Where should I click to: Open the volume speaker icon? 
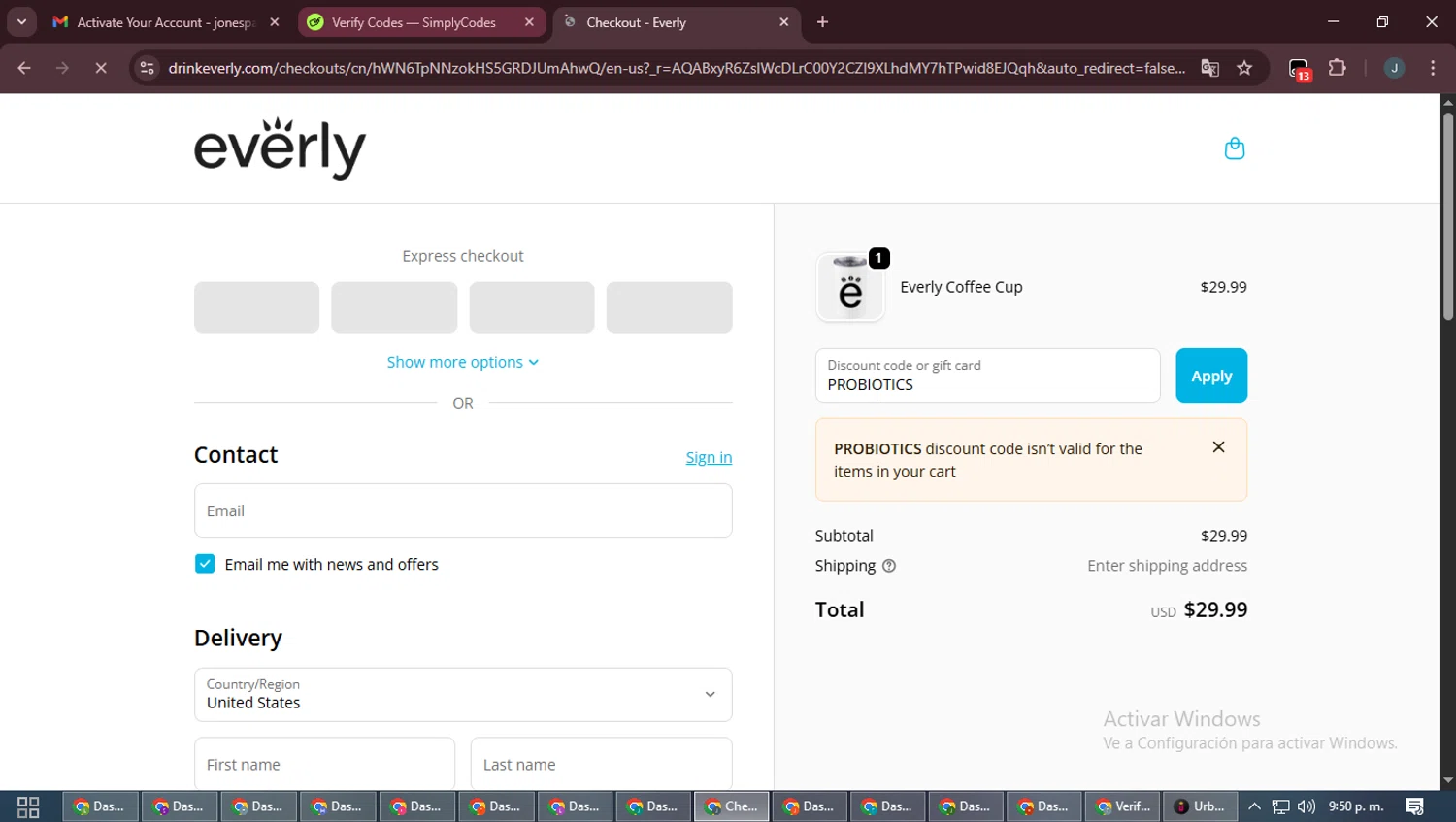tap(1307, 806)
